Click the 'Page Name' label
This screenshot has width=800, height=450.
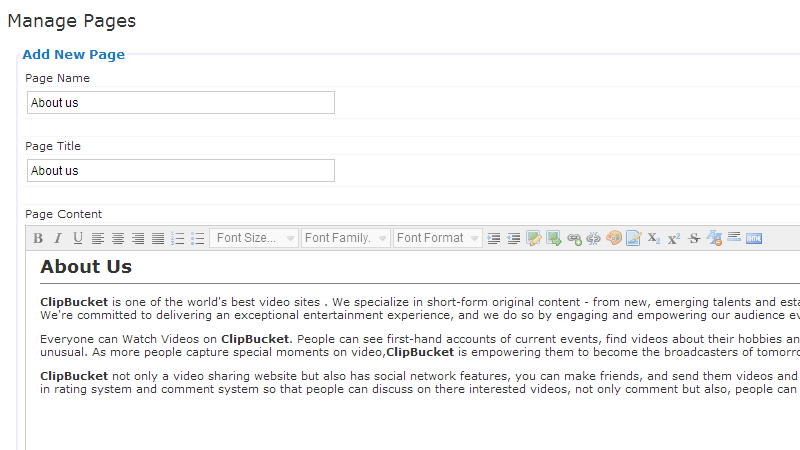pos(57,78)
